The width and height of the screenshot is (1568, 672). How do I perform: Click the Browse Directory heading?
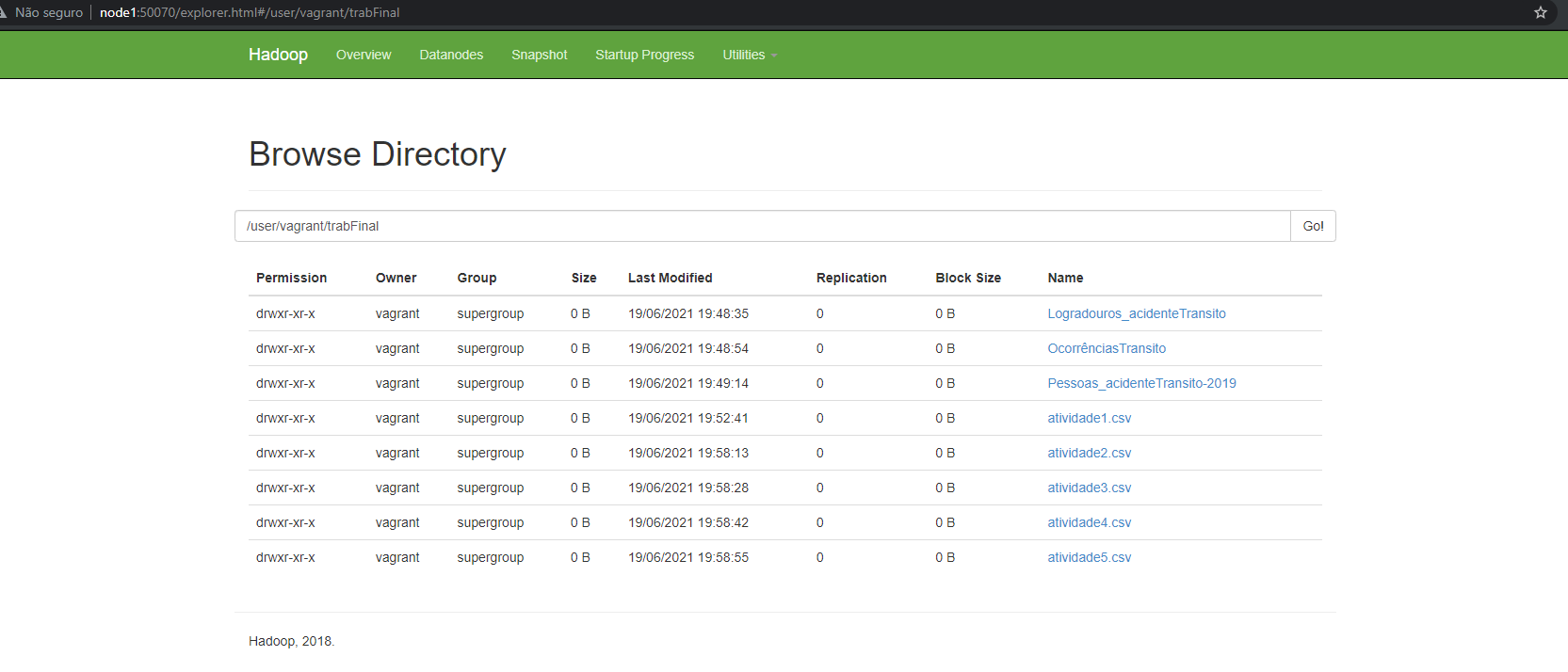pyautogui.click(x=378, y=153)
